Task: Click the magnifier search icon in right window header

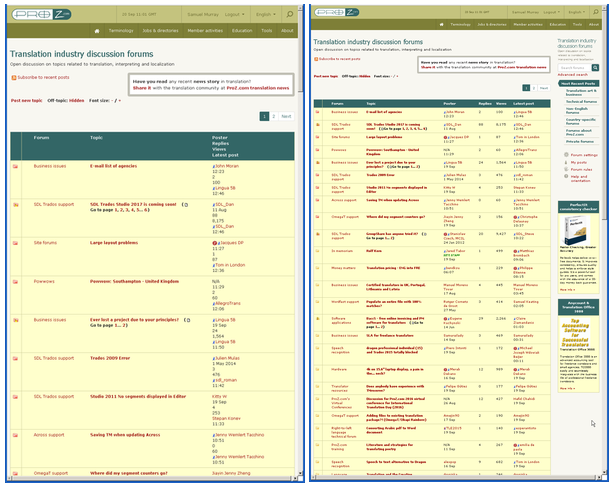Action: [595, 12]
